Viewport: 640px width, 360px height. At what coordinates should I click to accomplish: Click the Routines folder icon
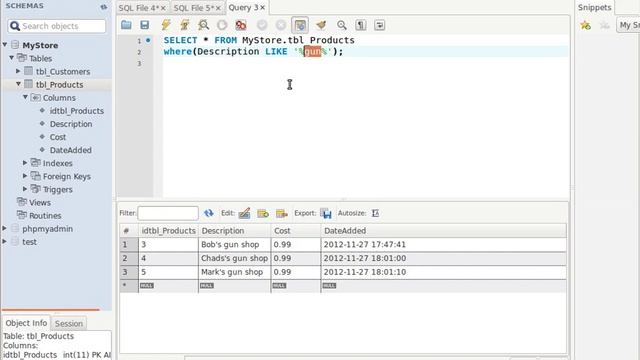point(22,215)
